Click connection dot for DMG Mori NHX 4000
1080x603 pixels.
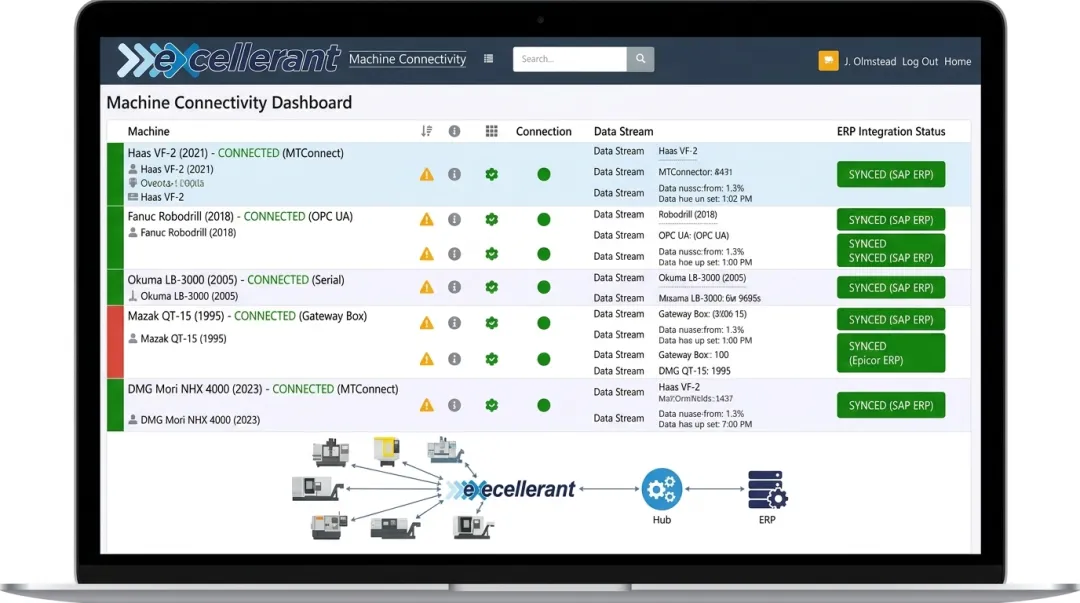coord(543,405)
